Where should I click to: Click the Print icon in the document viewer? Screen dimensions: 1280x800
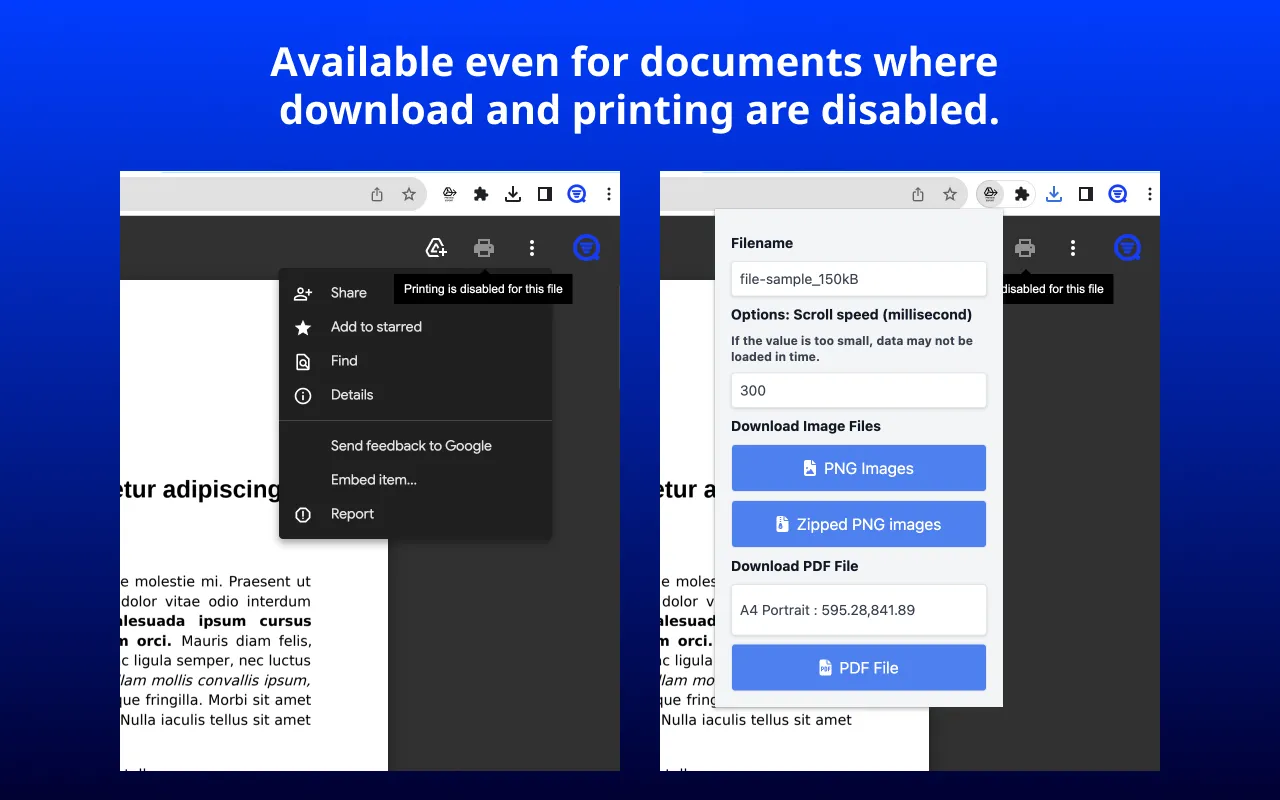tap(484, 247)
